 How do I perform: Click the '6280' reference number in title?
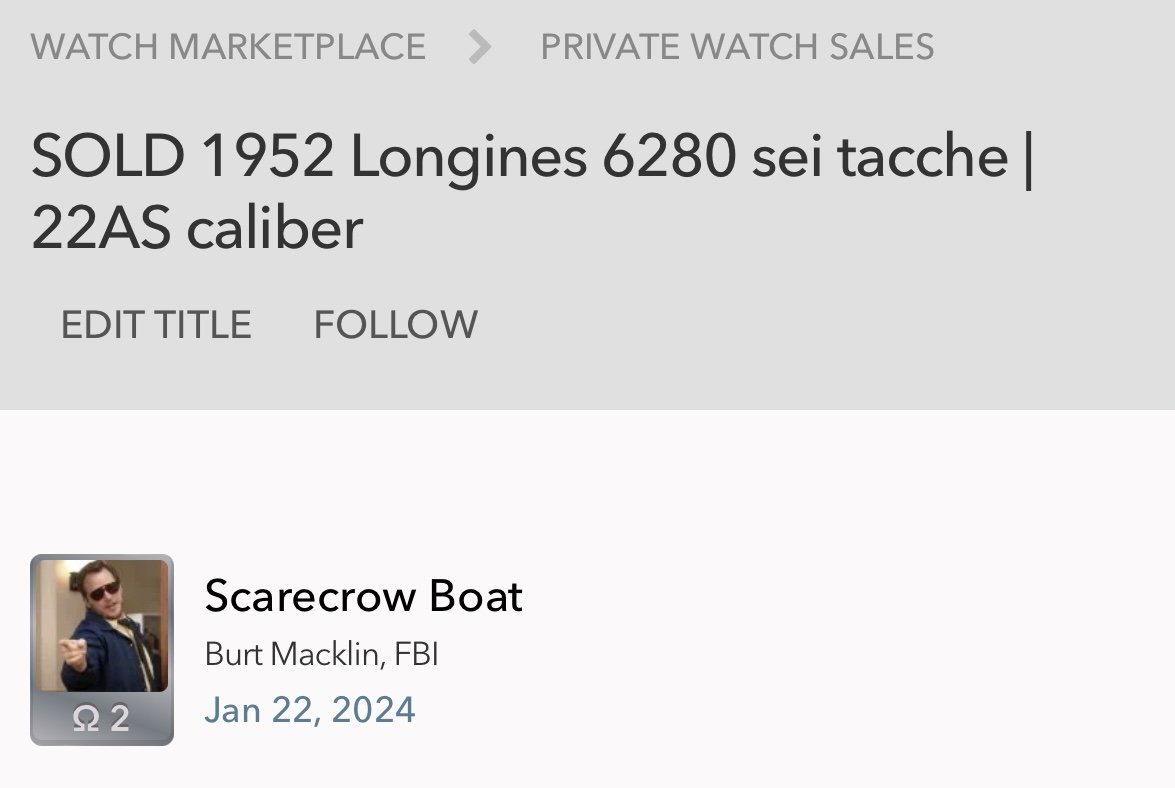point(669,157)
